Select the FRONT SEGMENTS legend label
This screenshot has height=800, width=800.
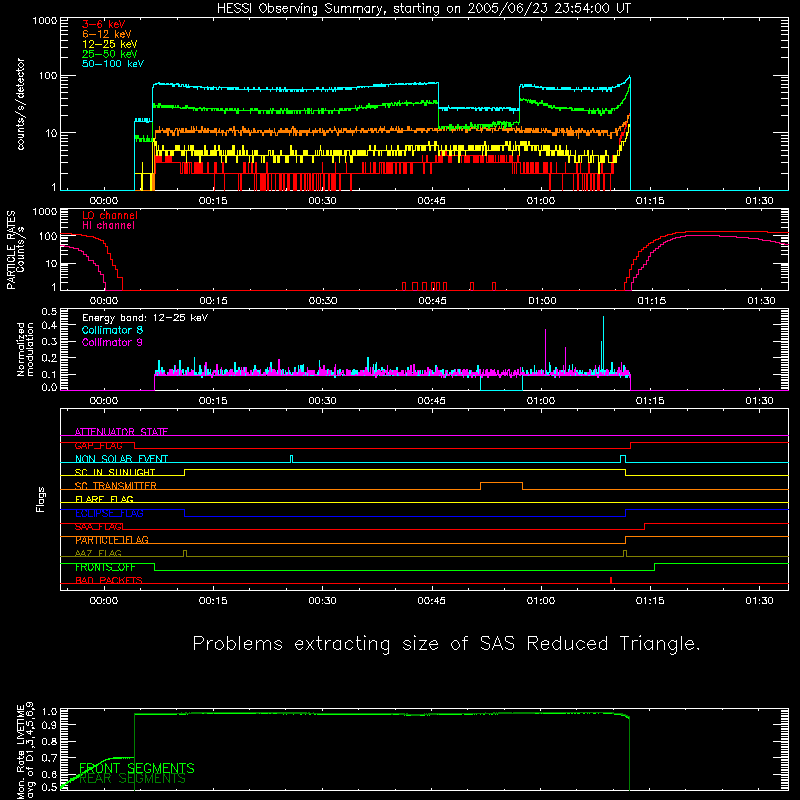(137, 768)
